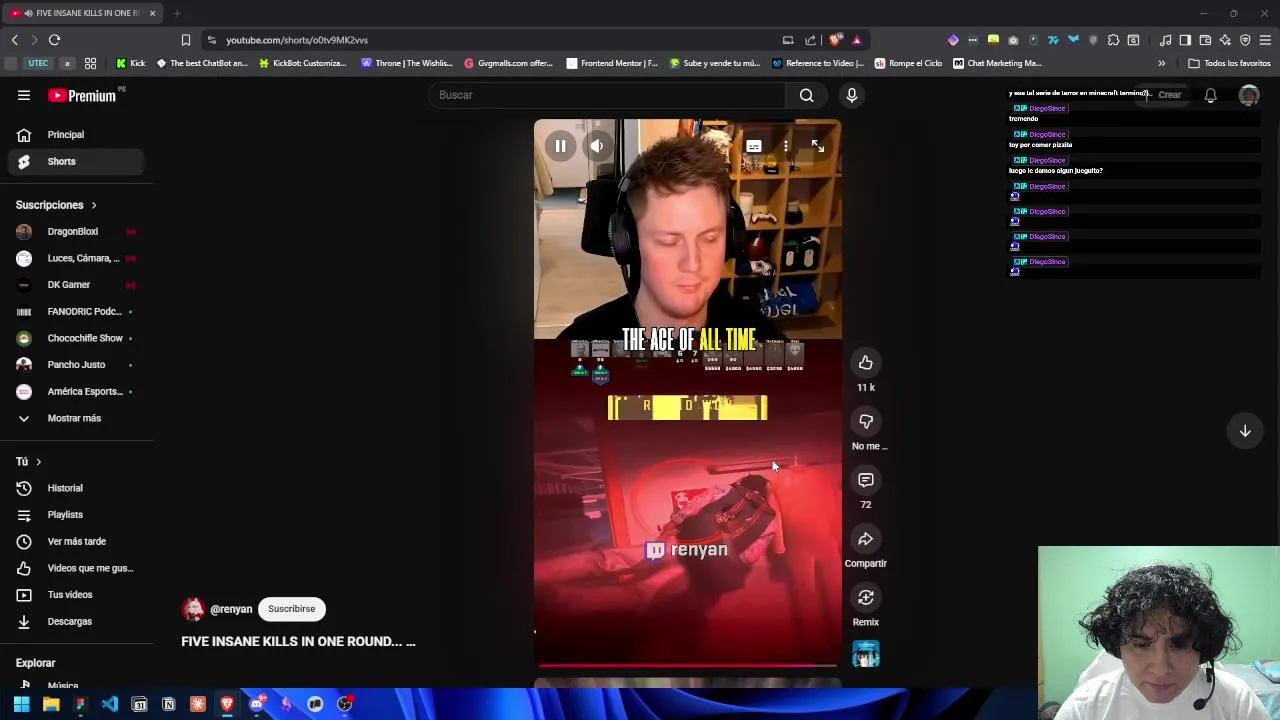Screen dimensions: 1280x720
Task: Open Ver más tarde list
Action: click(76, 541)
